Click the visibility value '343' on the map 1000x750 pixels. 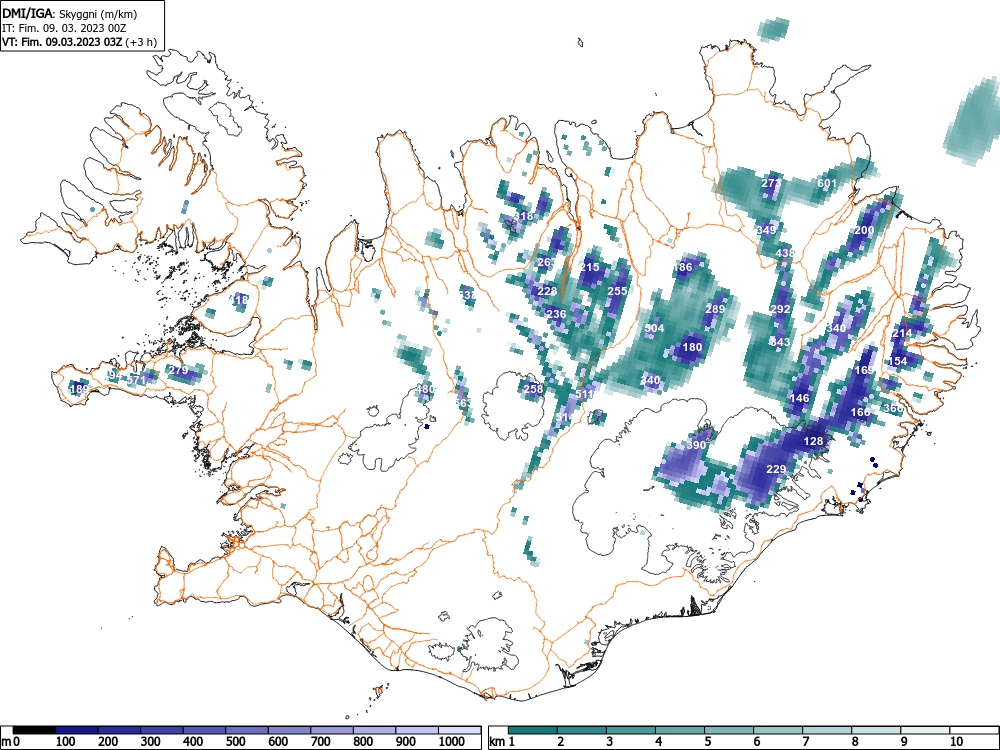[x=779, y=342]
